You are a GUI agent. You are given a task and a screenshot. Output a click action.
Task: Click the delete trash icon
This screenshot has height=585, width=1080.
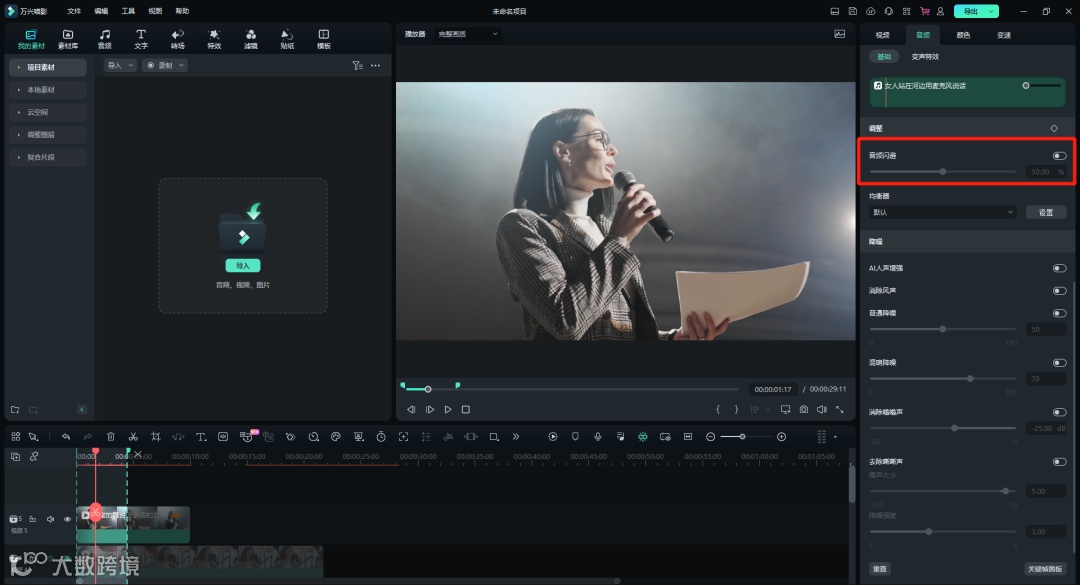pos(111,437)
